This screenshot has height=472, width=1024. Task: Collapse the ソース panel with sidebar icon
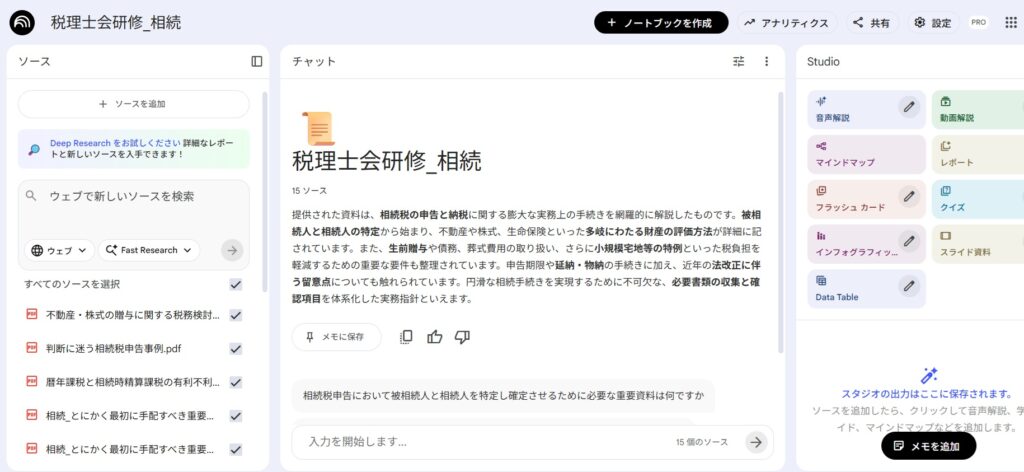[x=257, y=61]
